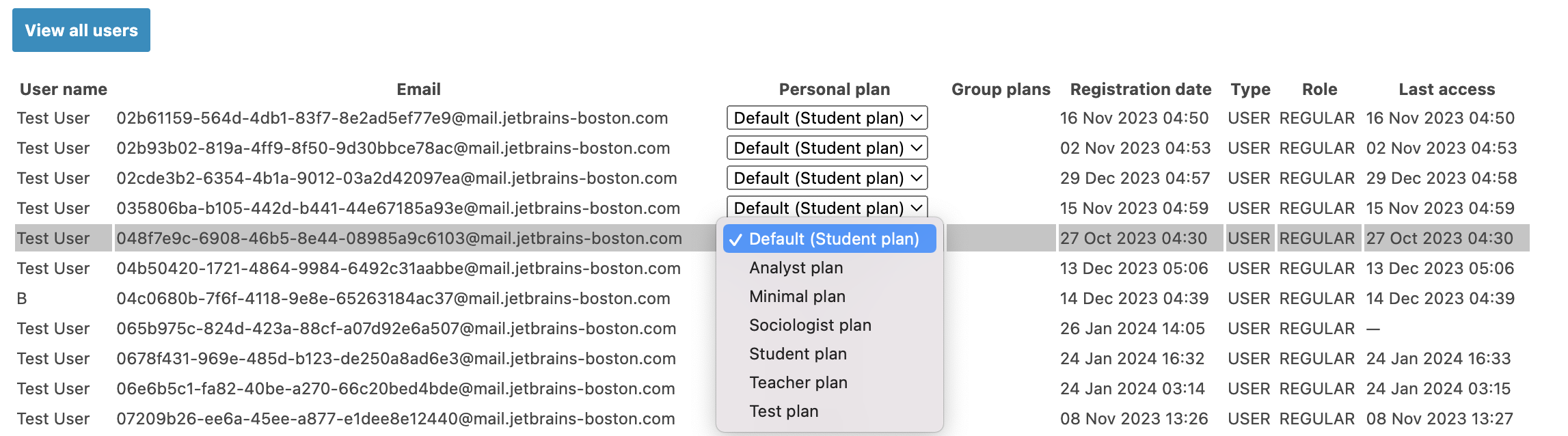
Task: Choose Analyst plan from the list
Action: 796,268
